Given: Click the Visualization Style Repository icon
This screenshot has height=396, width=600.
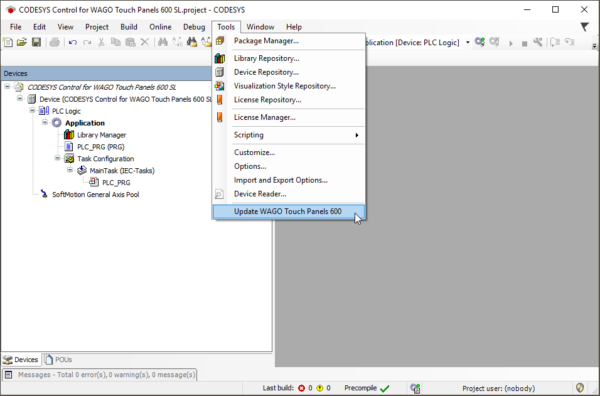Looking at the screenshot, I should coord(220,86).
